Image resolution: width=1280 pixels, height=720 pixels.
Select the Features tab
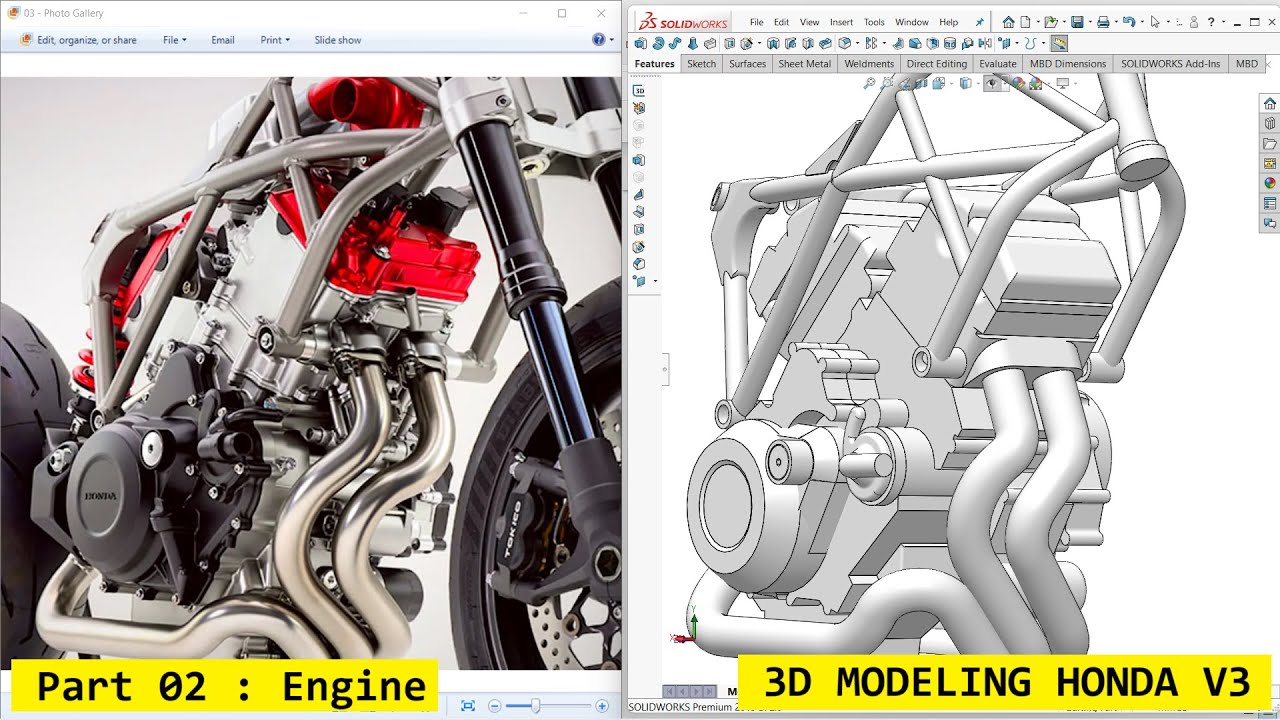pos(654,64)
